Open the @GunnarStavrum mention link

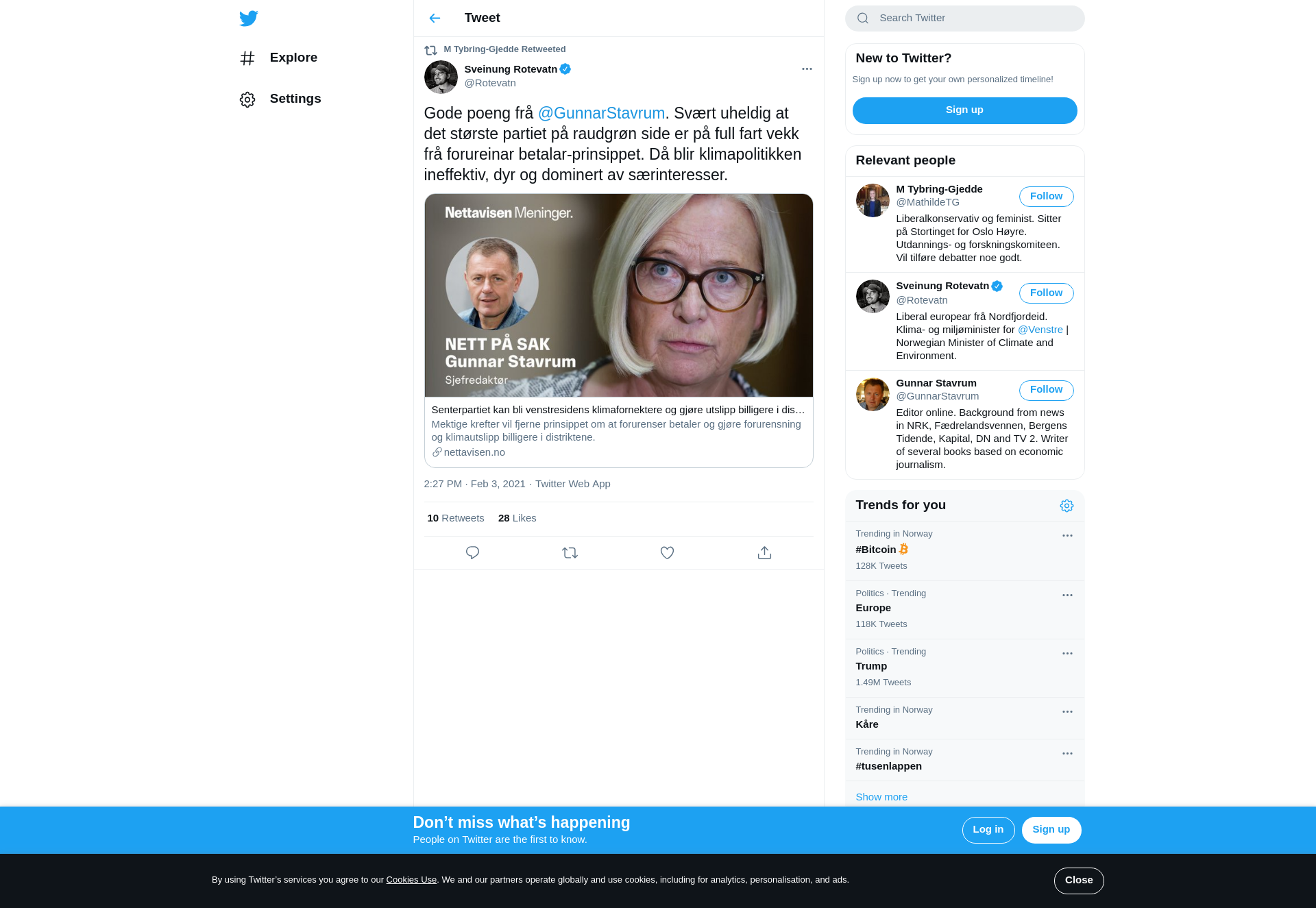point(601,113)
